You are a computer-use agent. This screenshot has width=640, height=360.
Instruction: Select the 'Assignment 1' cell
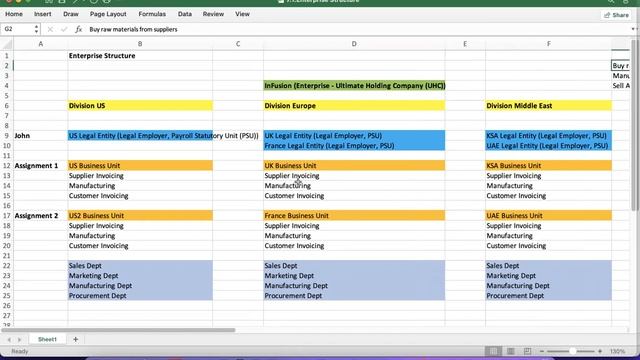point(40,166)
